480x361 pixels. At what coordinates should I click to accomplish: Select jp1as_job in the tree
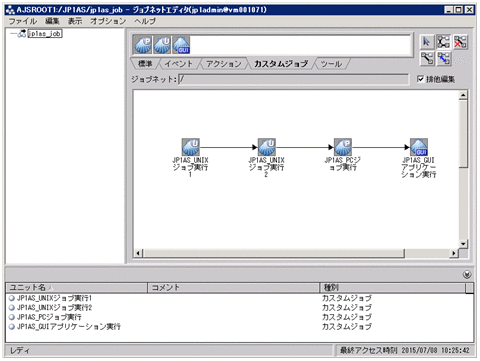[45, 33]
